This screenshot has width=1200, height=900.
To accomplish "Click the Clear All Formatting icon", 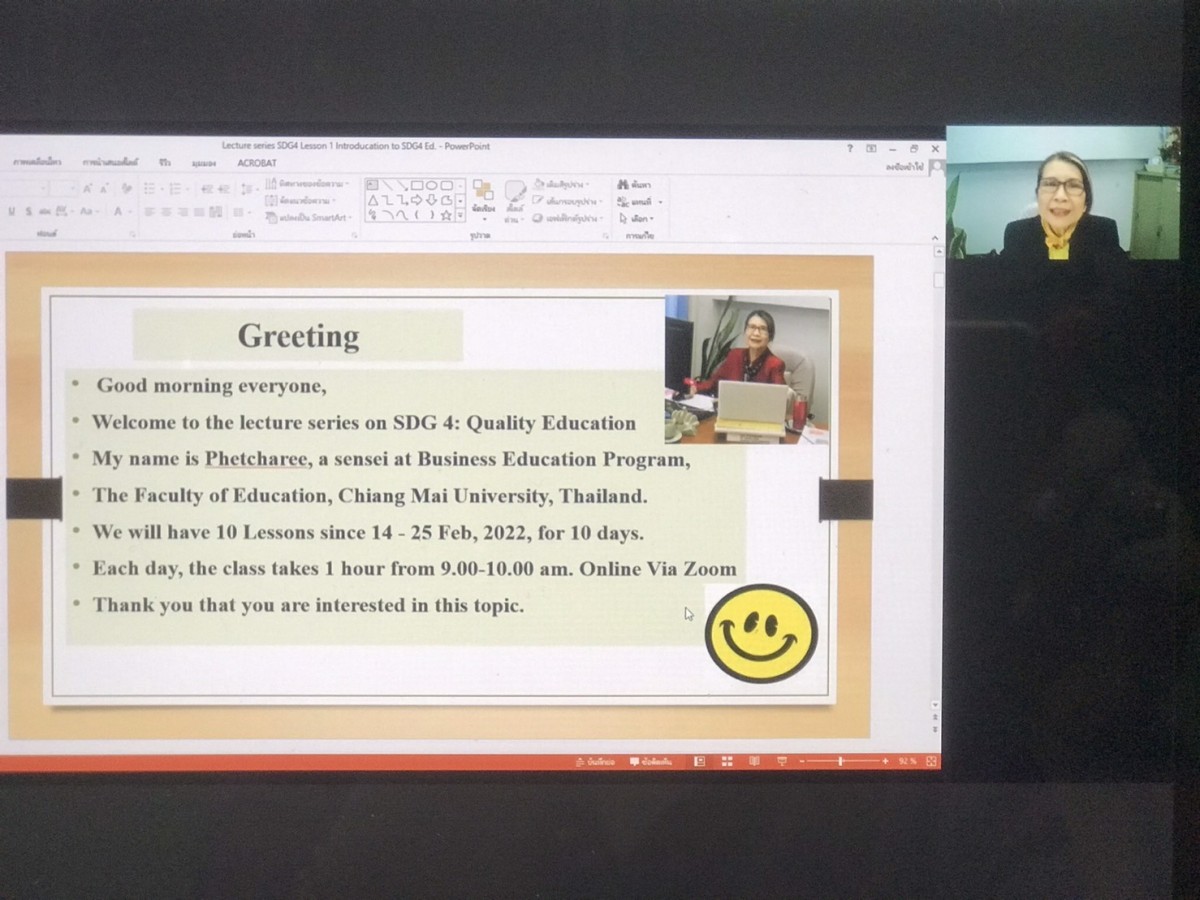I will (x=127, y=188).
